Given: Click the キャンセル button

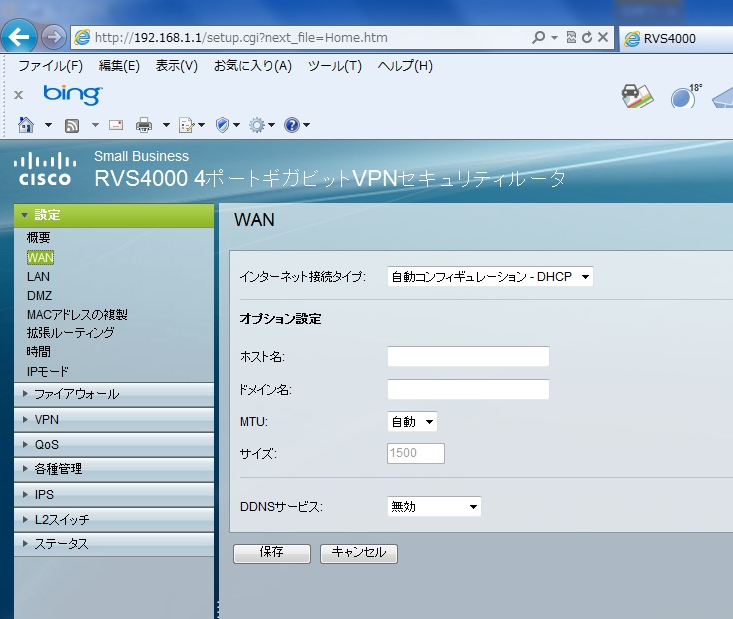Looking at the screenshot, I should pos(359,553).
